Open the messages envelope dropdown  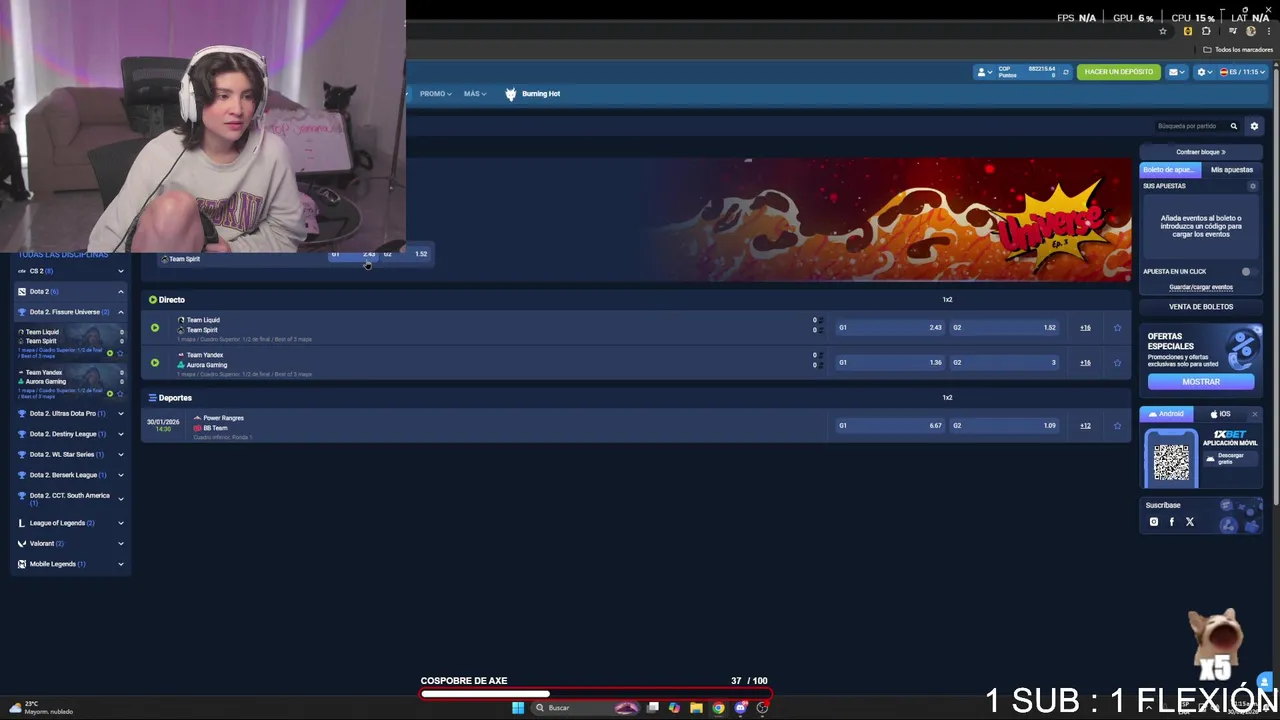click(x=1176, y=72)
